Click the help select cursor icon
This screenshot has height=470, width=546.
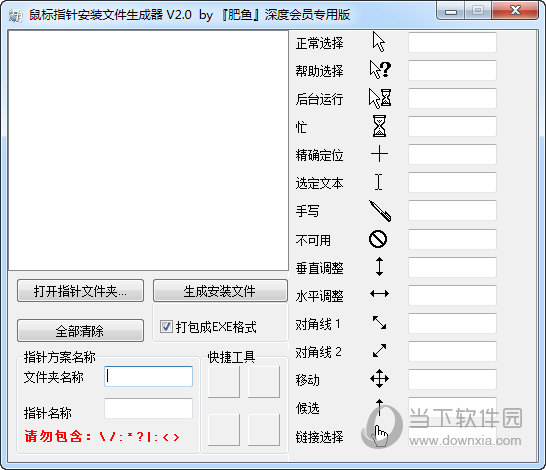tap(380, 70)
